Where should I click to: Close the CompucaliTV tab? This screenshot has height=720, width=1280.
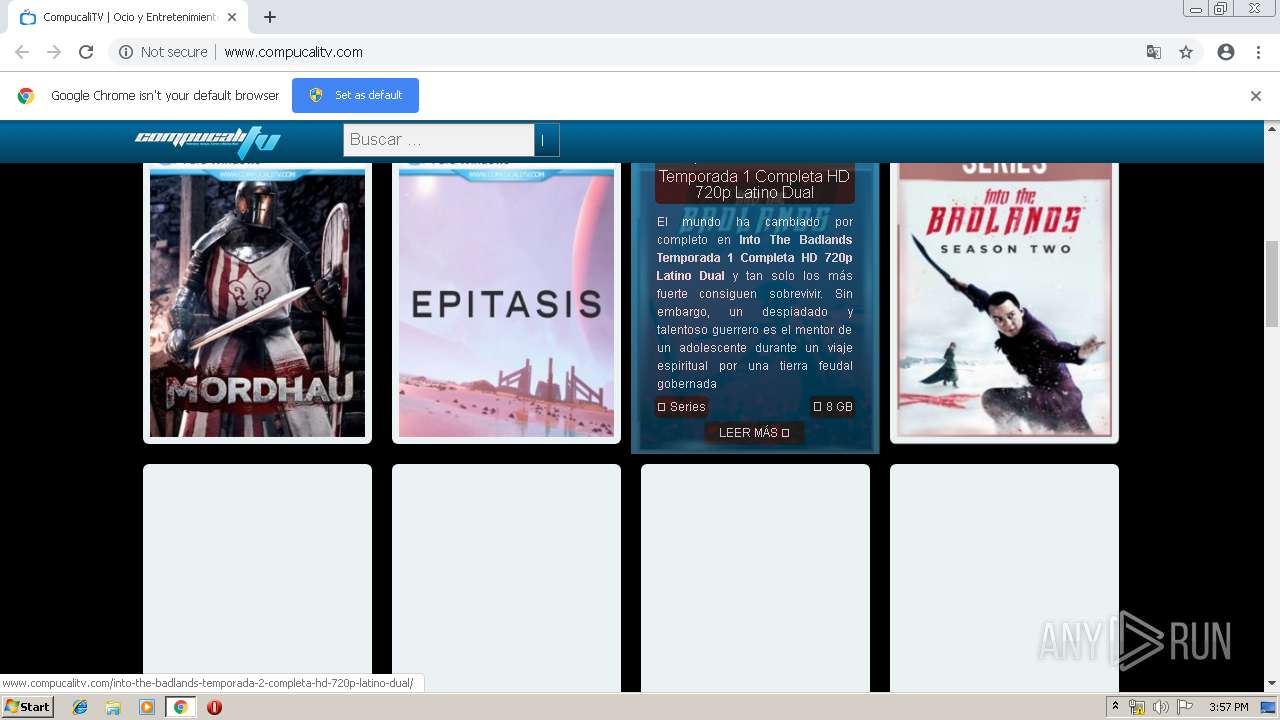tap(232, 17)
